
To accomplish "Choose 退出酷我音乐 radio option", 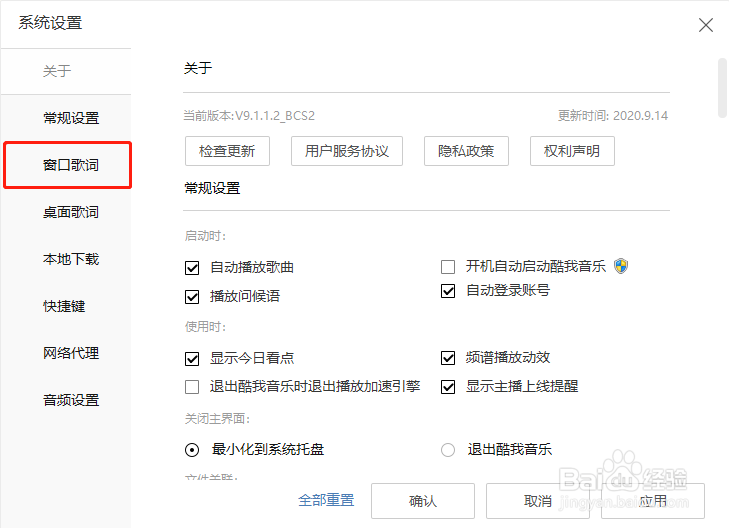I will point(448,450).
